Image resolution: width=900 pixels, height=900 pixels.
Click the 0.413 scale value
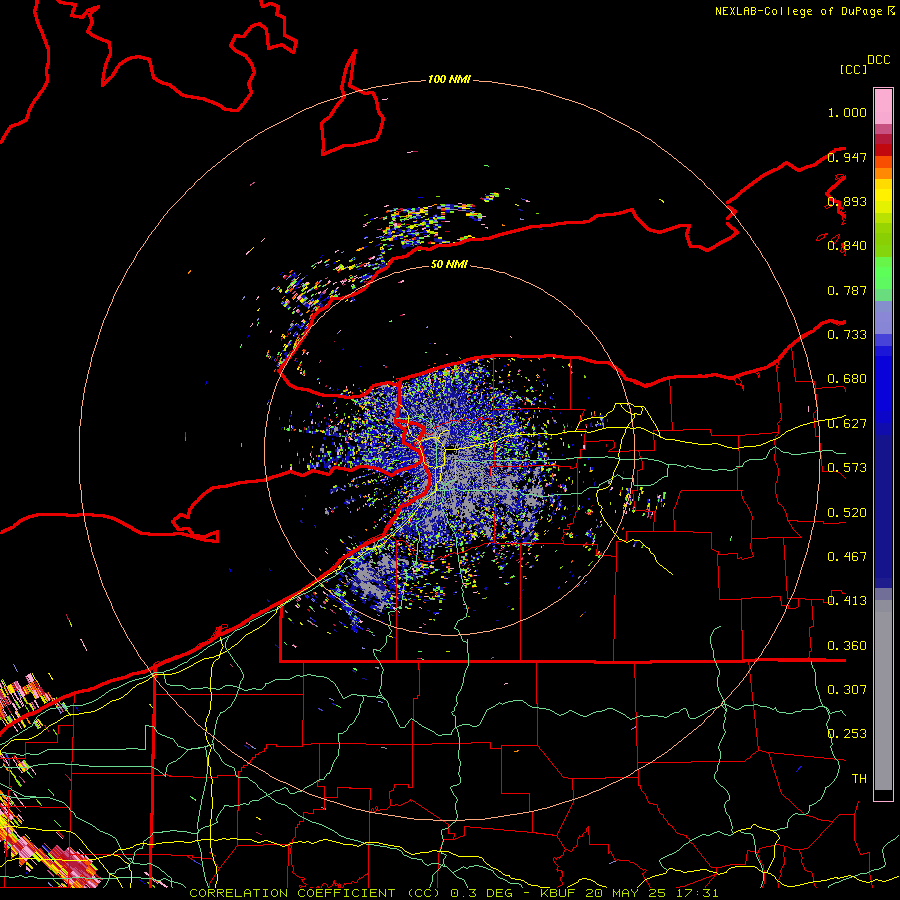coord(847,601)
